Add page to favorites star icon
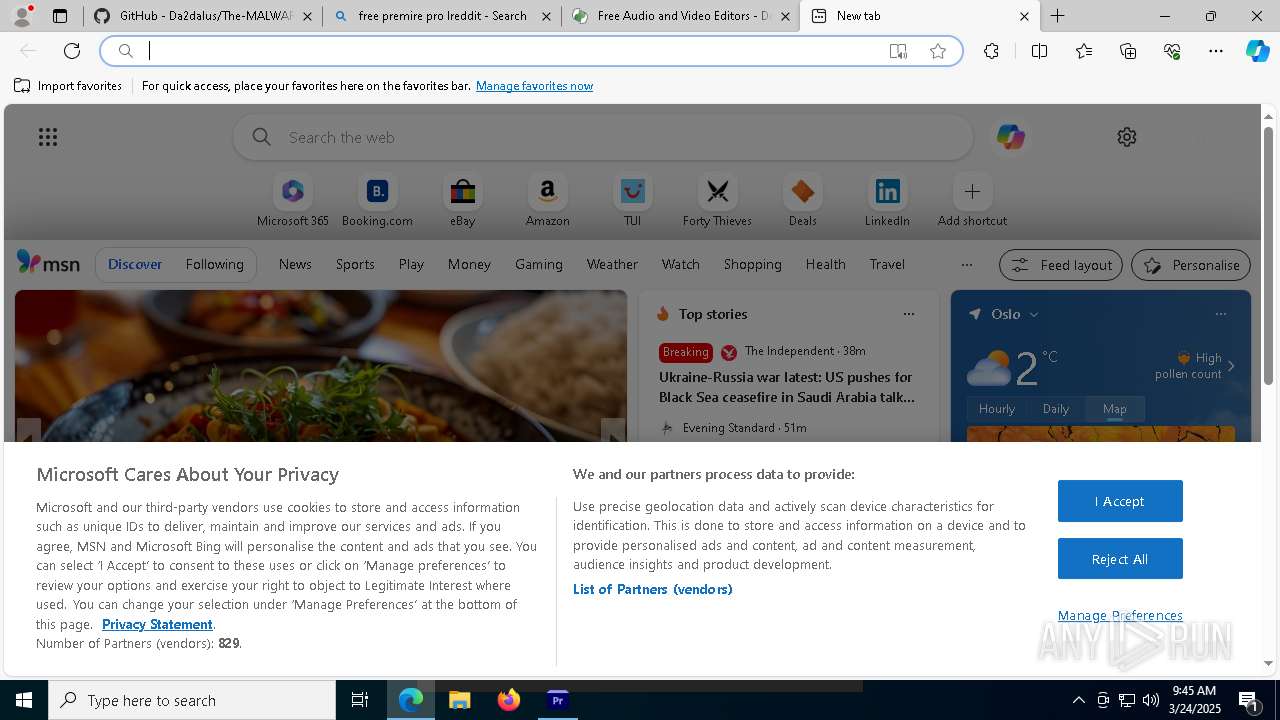This screenshot has width=1280, height=720. (x=938, y=51)
